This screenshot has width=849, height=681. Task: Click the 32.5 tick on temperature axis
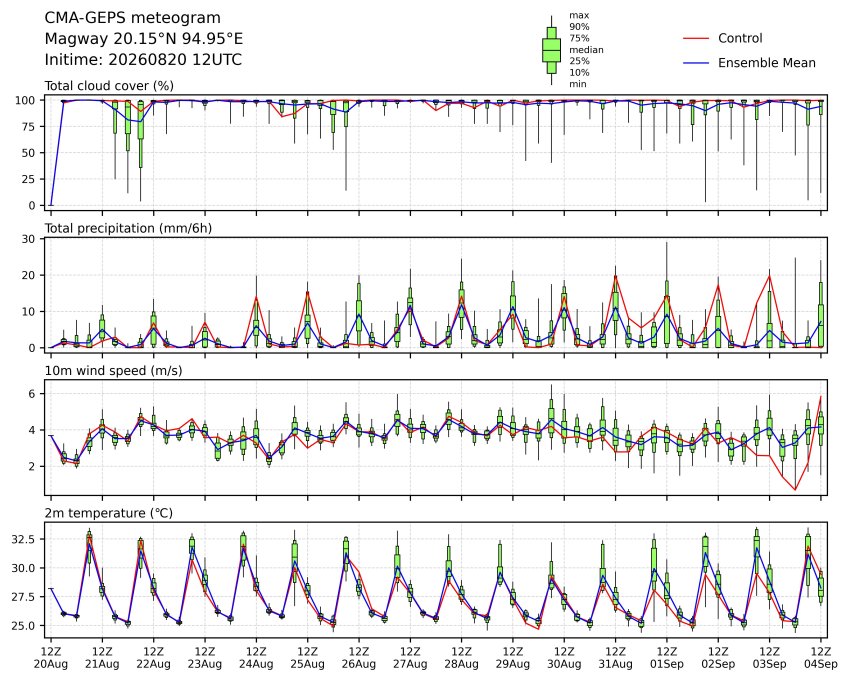(x=23, y=539)
